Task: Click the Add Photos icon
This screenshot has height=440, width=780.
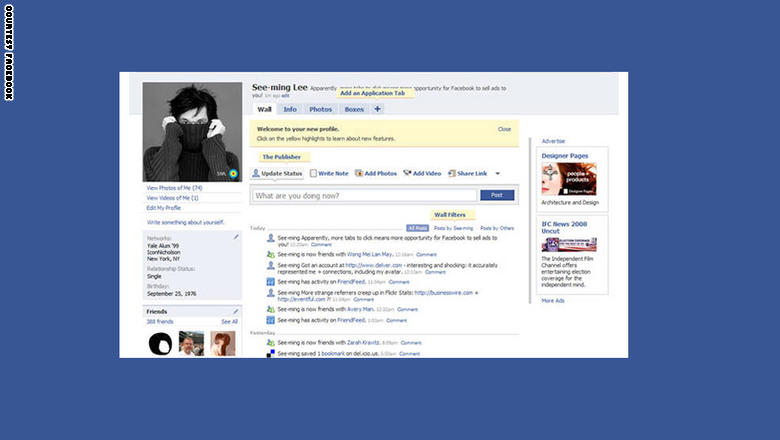Action: 359,173
